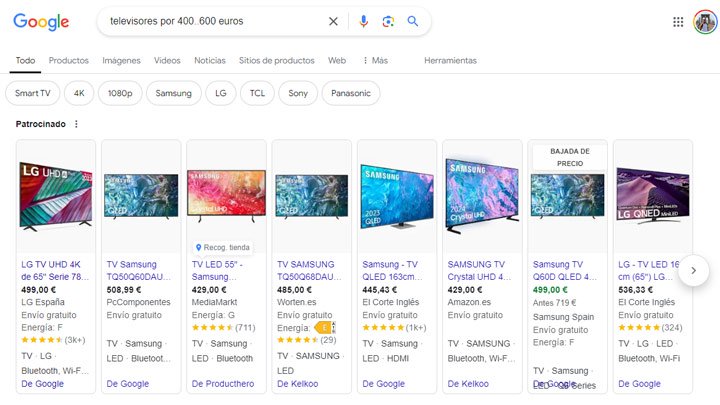Click the Patrocinado label
Screen dimensions: 720x405
click(40, 124)
